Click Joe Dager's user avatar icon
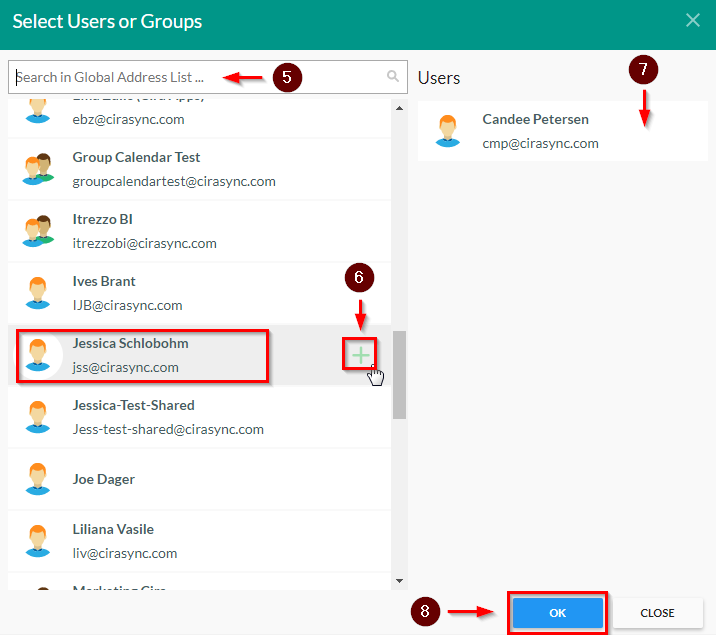716x635 pixels. [38, 479]
